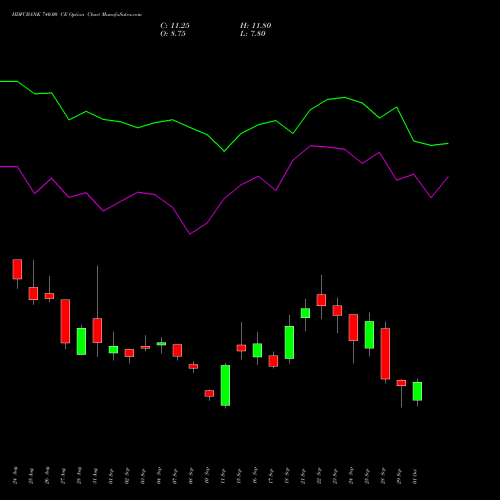500x500 pixels.
Task: Click the 31 Aug date label
Action: 95,475
